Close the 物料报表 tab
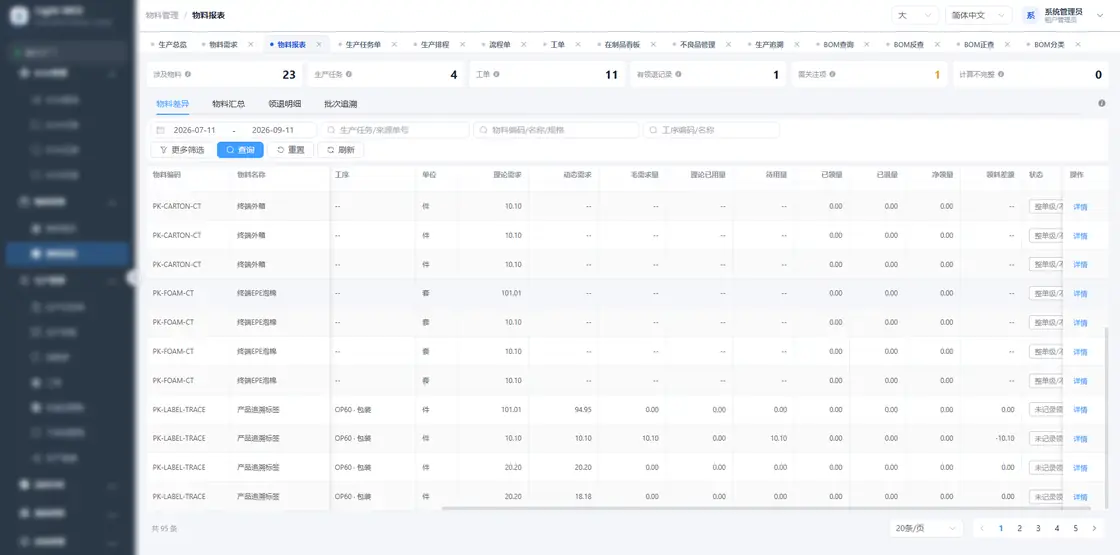The width and height of the screenshot is (1120, 555). 319,44
